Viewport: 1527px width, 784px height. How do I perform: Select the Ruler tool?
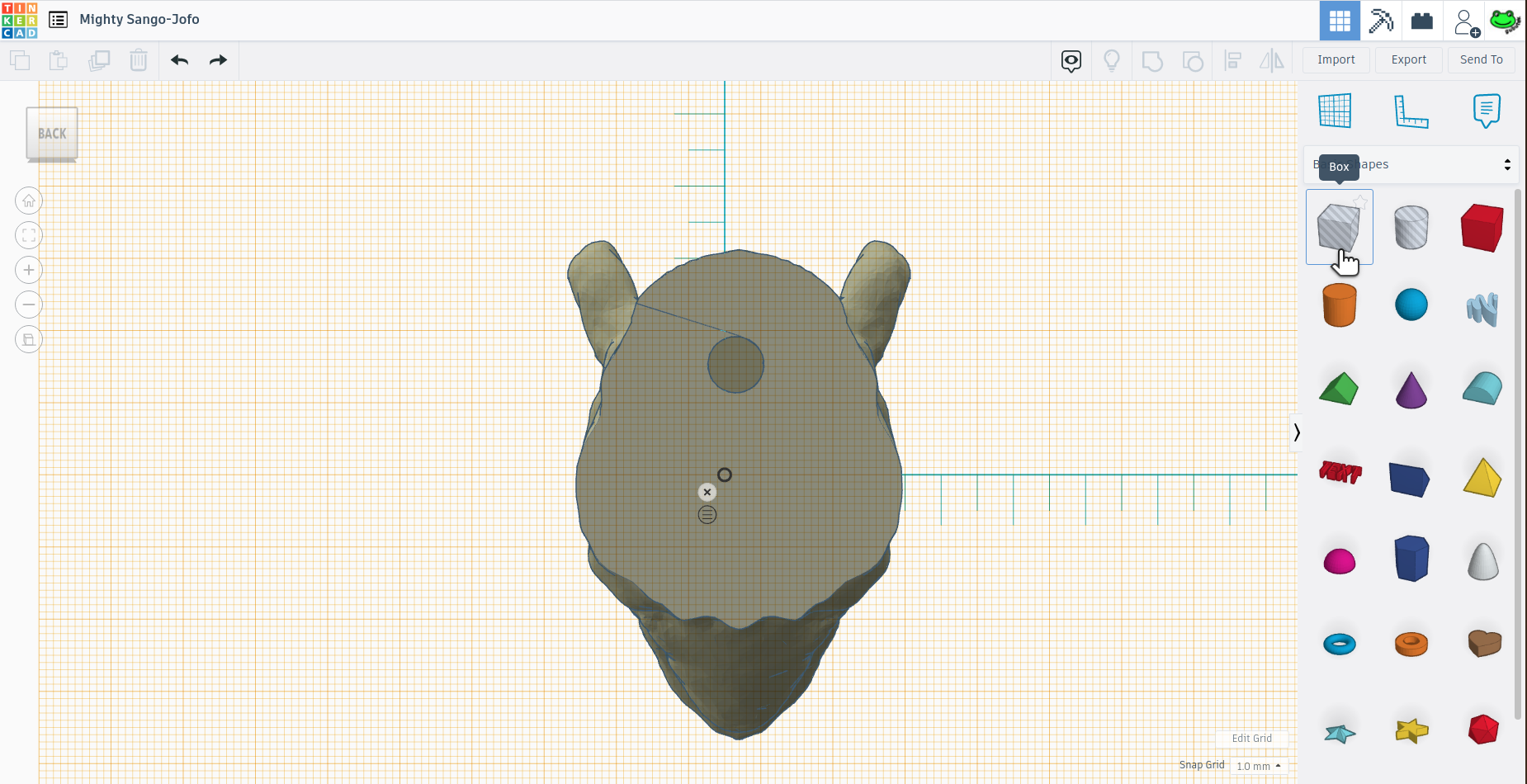click(x=1411, y=111)
